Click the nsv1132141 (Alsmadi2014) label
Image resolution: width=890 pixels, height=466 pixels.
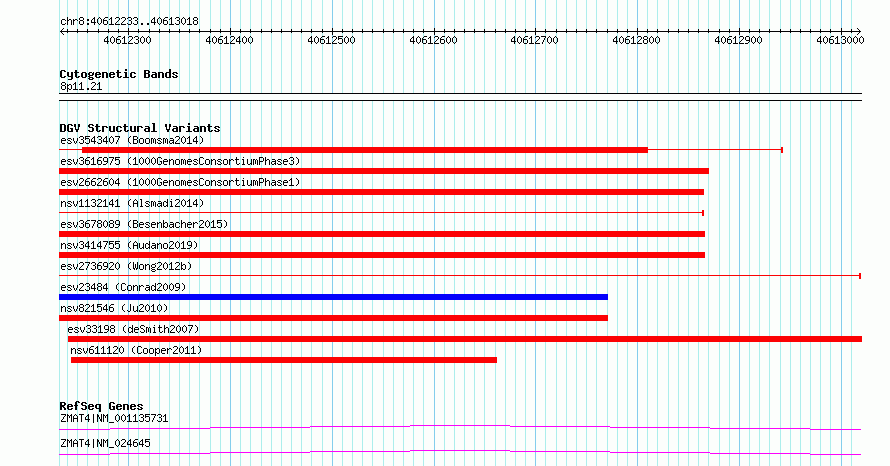click(132, 203)
